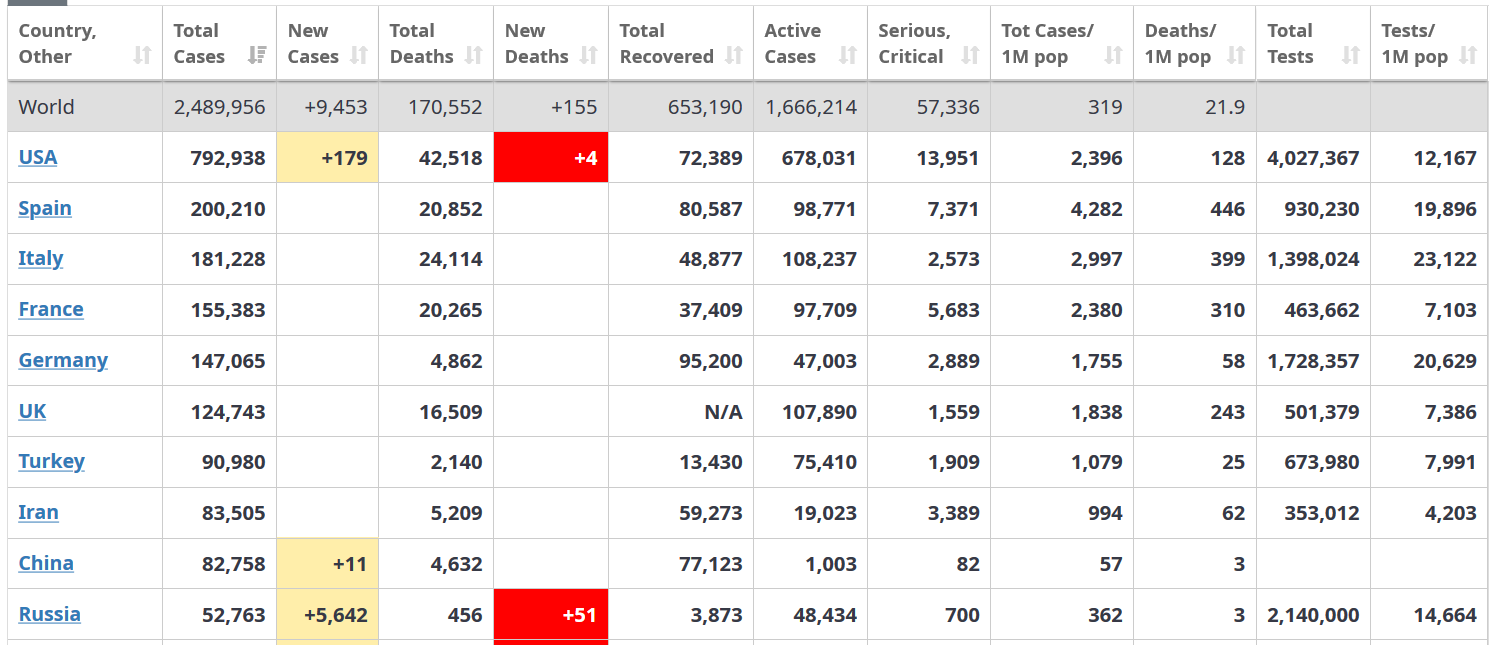Screen dimensions: 1493x645
Task: Sort by Total Cases column icon
Action: [x=257, y=56]
